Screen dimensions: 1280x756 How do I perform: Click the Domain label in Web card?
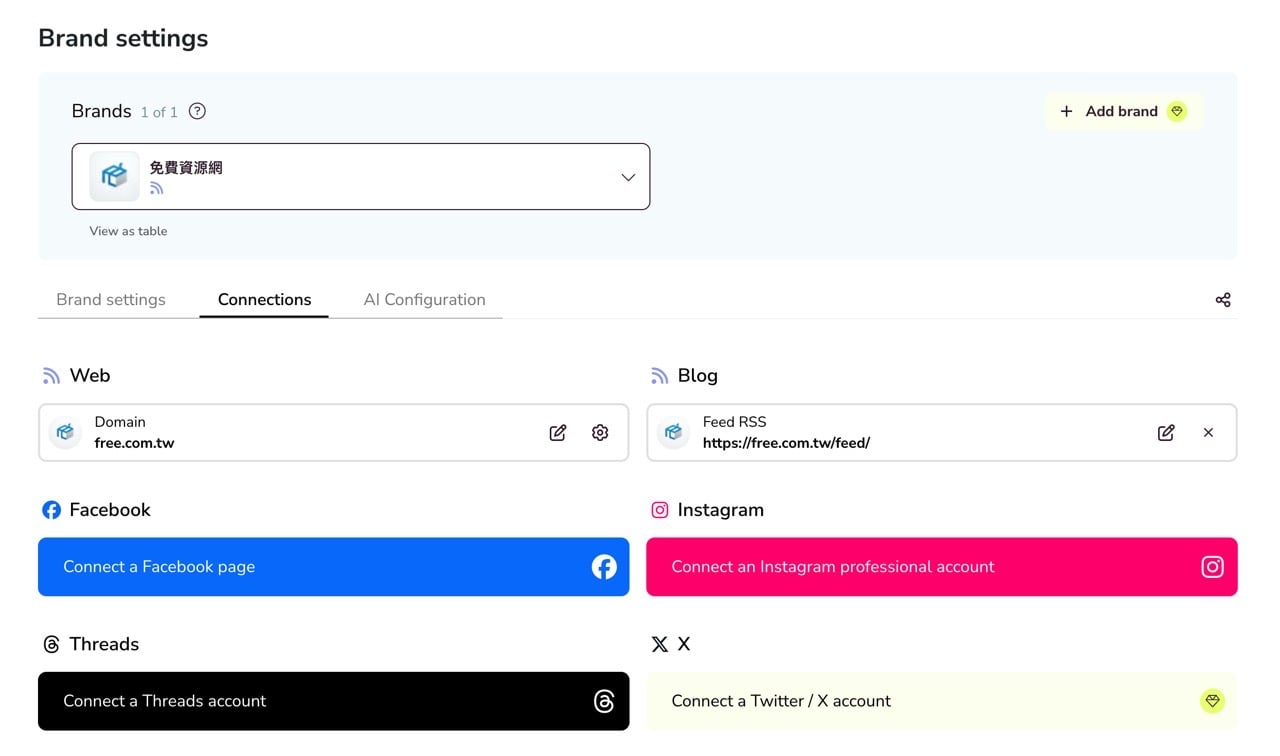point(120,422)
